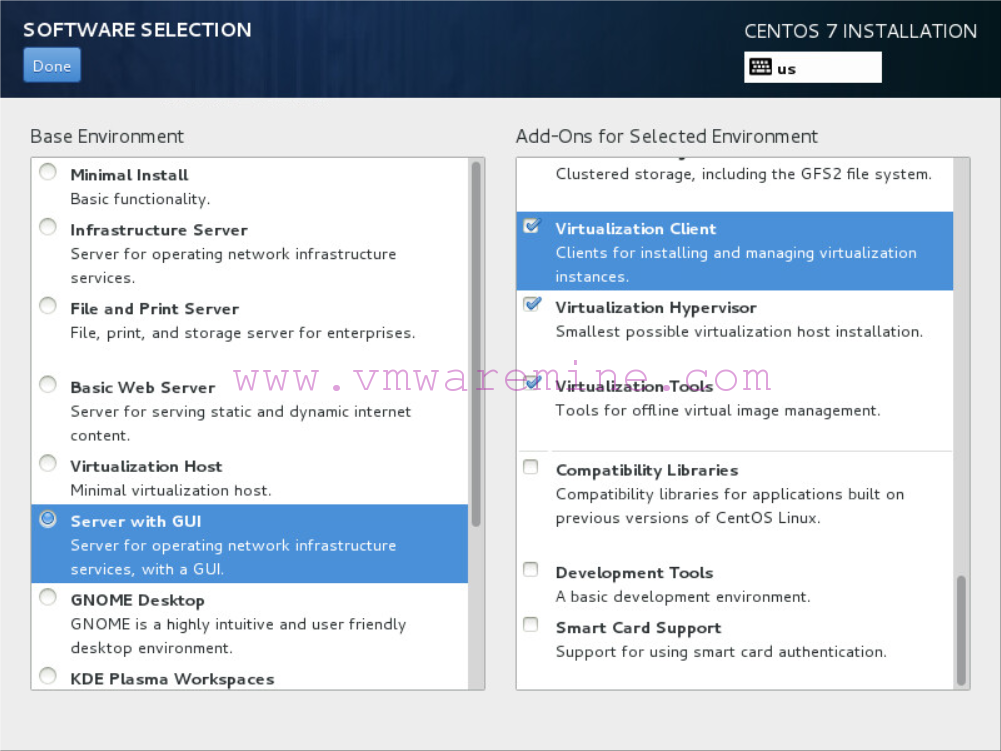Click the "Basic Web Server" label

click(143, 388)
